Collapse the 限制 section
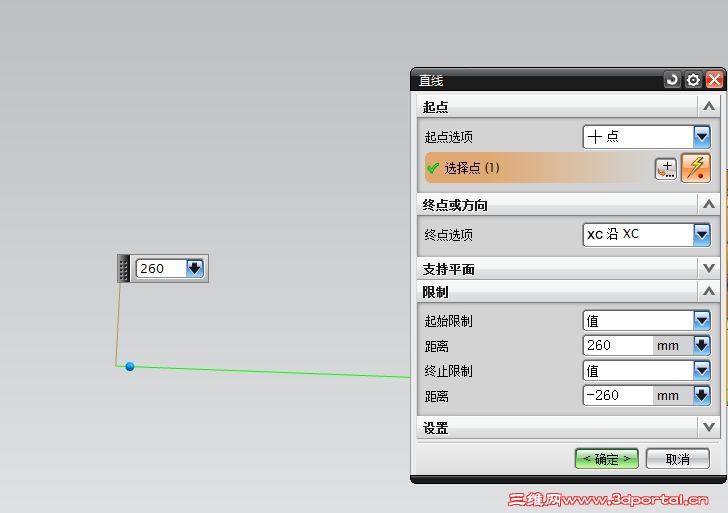Viewport: 728px width, 513px height. [708, 291]
